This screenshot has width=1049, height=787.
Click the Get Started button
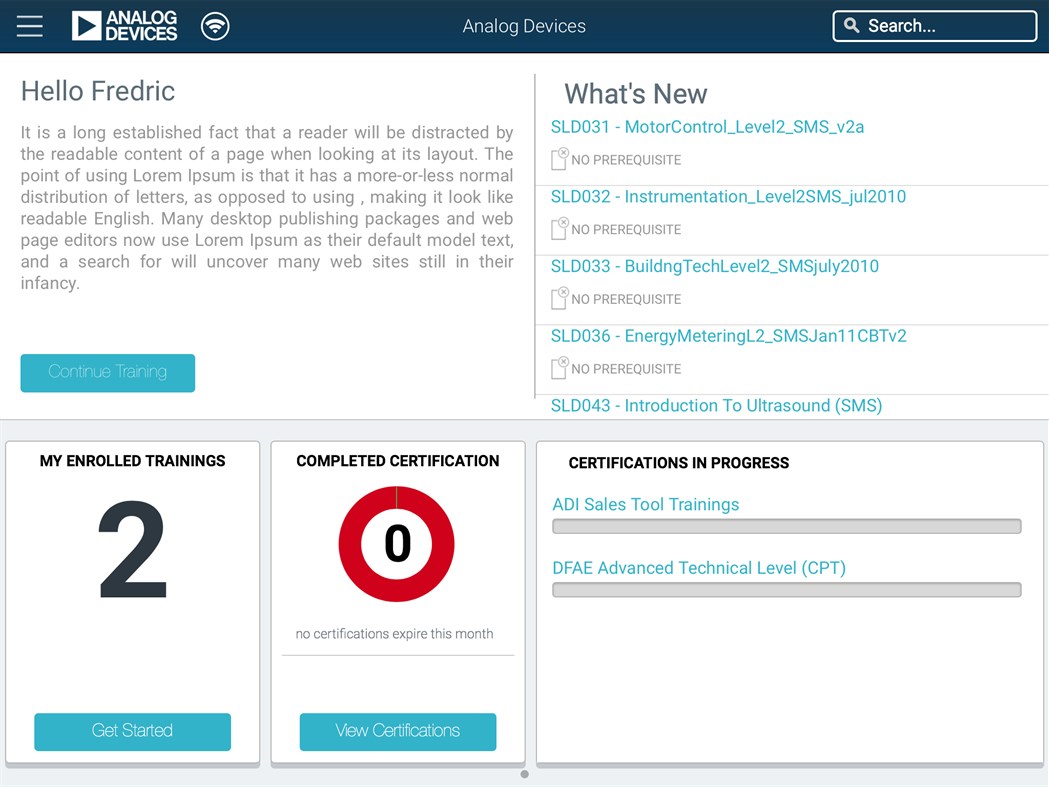tap(132, 731)
